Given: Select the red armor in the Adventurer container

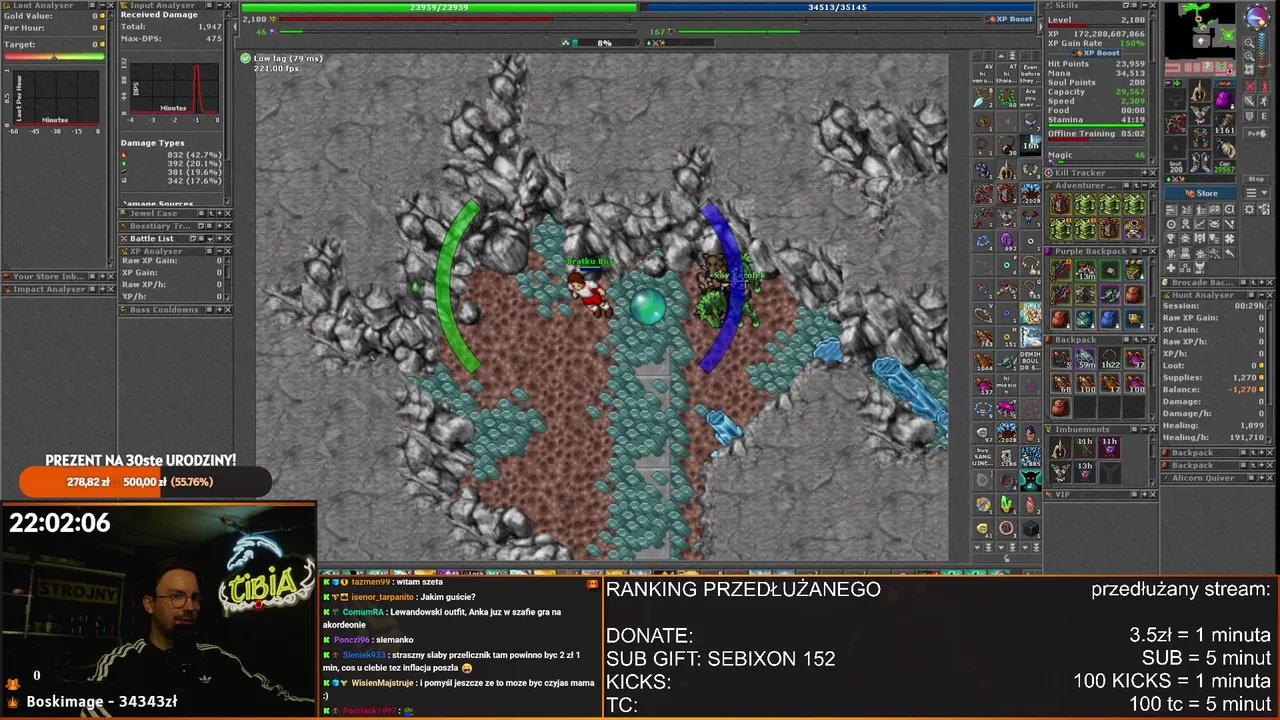Looking at the screenshot, I should (x=1060, y=205).
